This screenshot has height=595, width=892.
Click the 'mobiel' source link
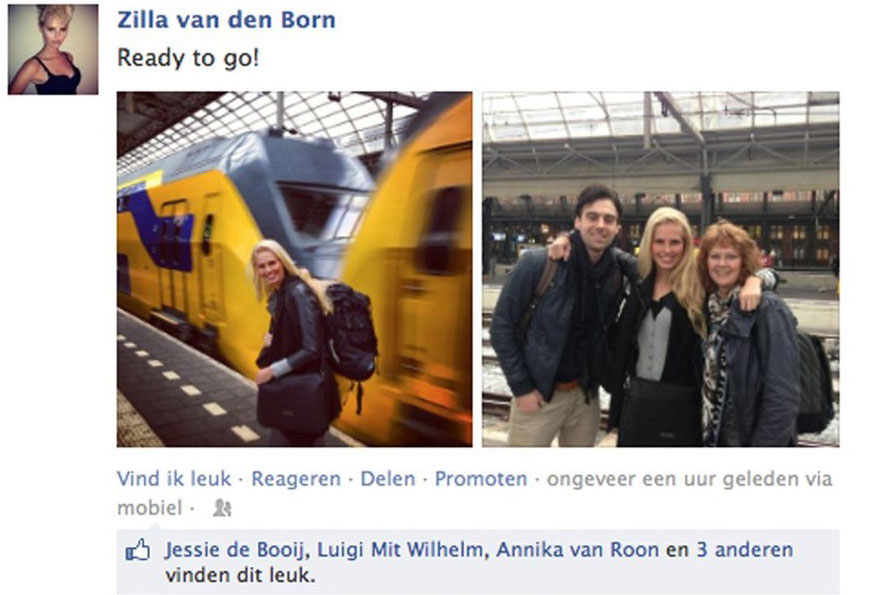pyautogui.click(x=150, y=507)
